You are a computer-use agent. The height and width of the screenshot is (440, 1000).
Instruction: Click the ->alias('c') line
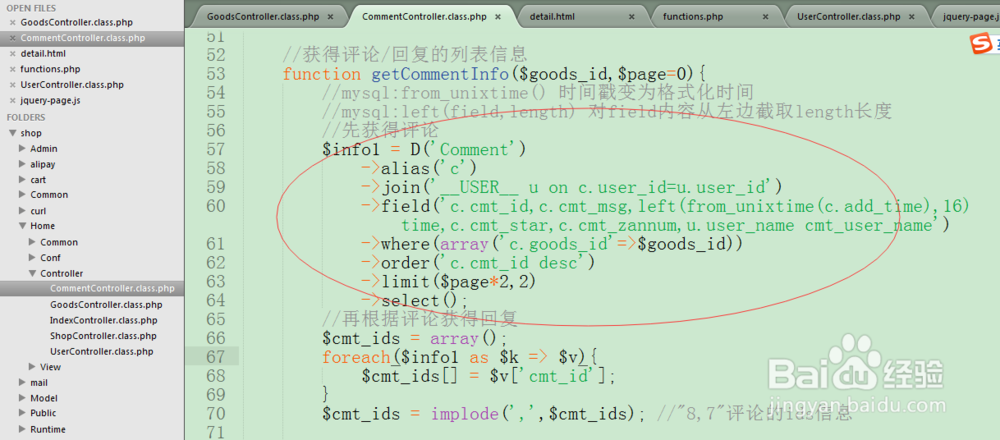point(420,168)
